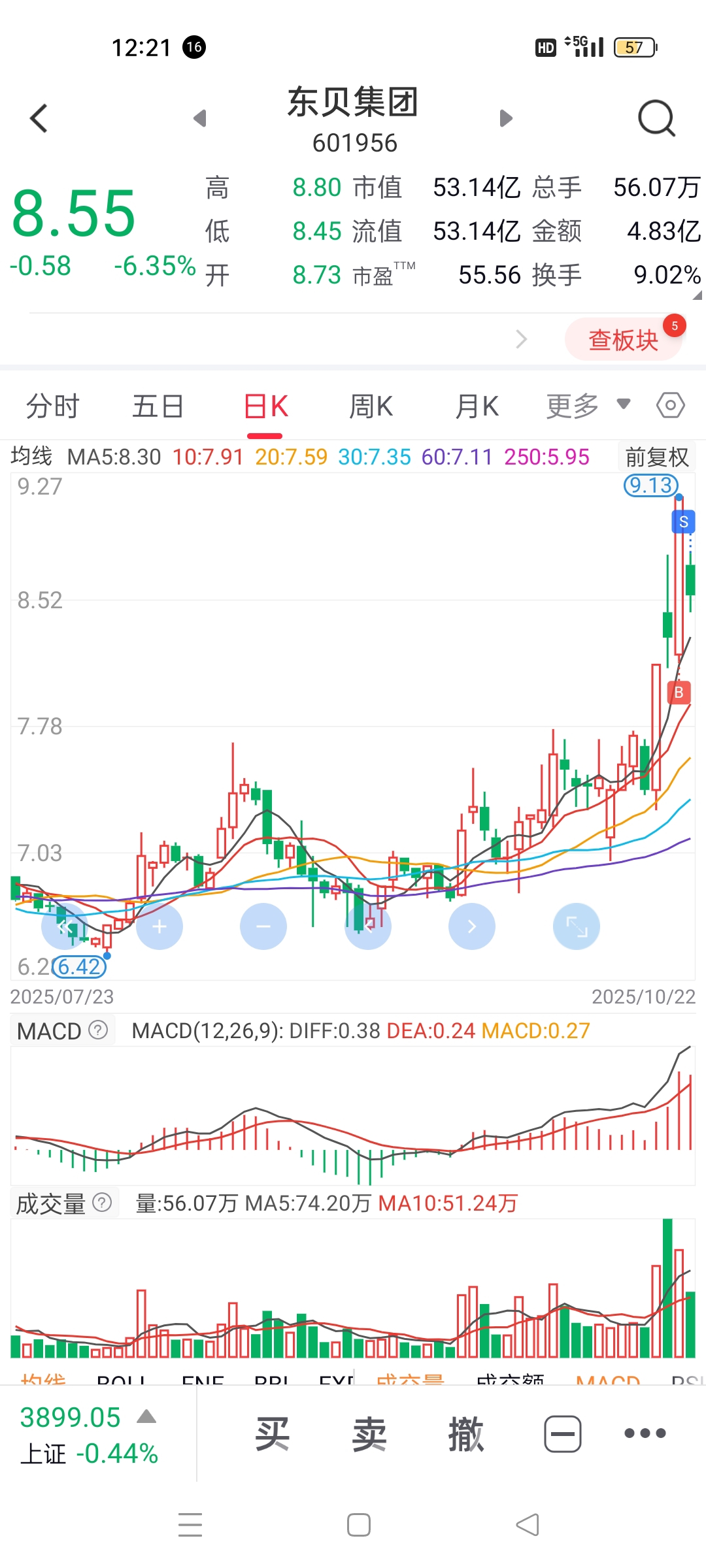Tap the boxed minus watchlist icon
The height and width of the screenshot is (1568, 706).
click(563, 1434)
